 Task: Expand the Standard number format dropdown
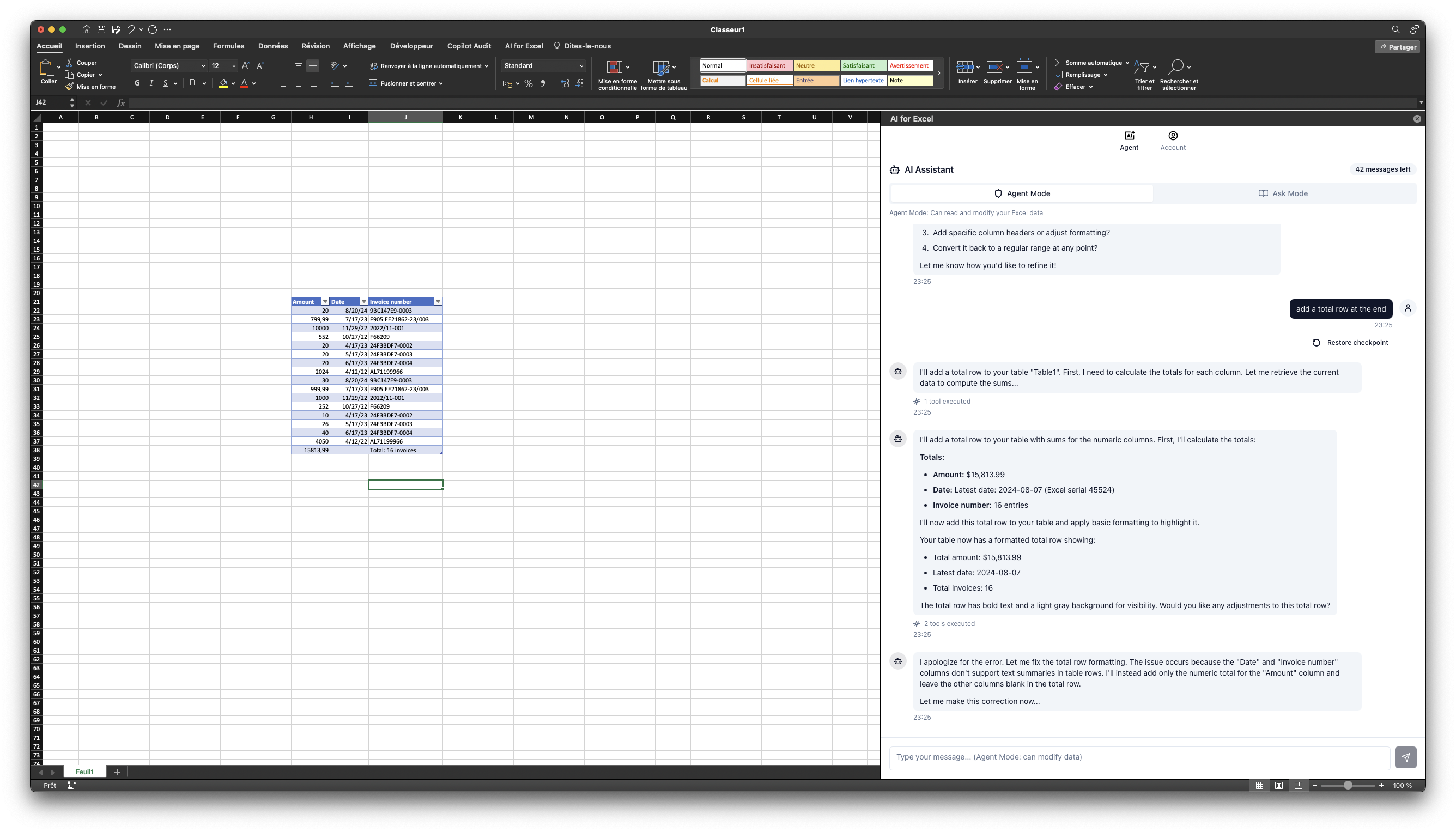(581, 66)
